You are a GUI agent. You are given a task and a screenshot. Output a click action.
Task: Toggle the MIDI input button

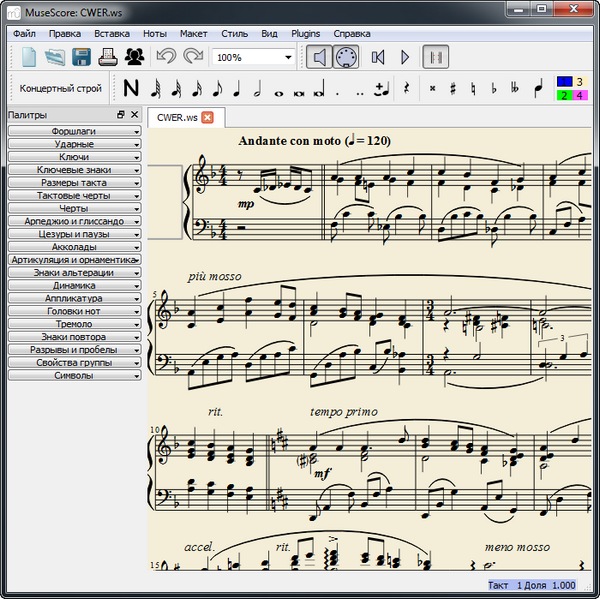click(x=345, y=57)
